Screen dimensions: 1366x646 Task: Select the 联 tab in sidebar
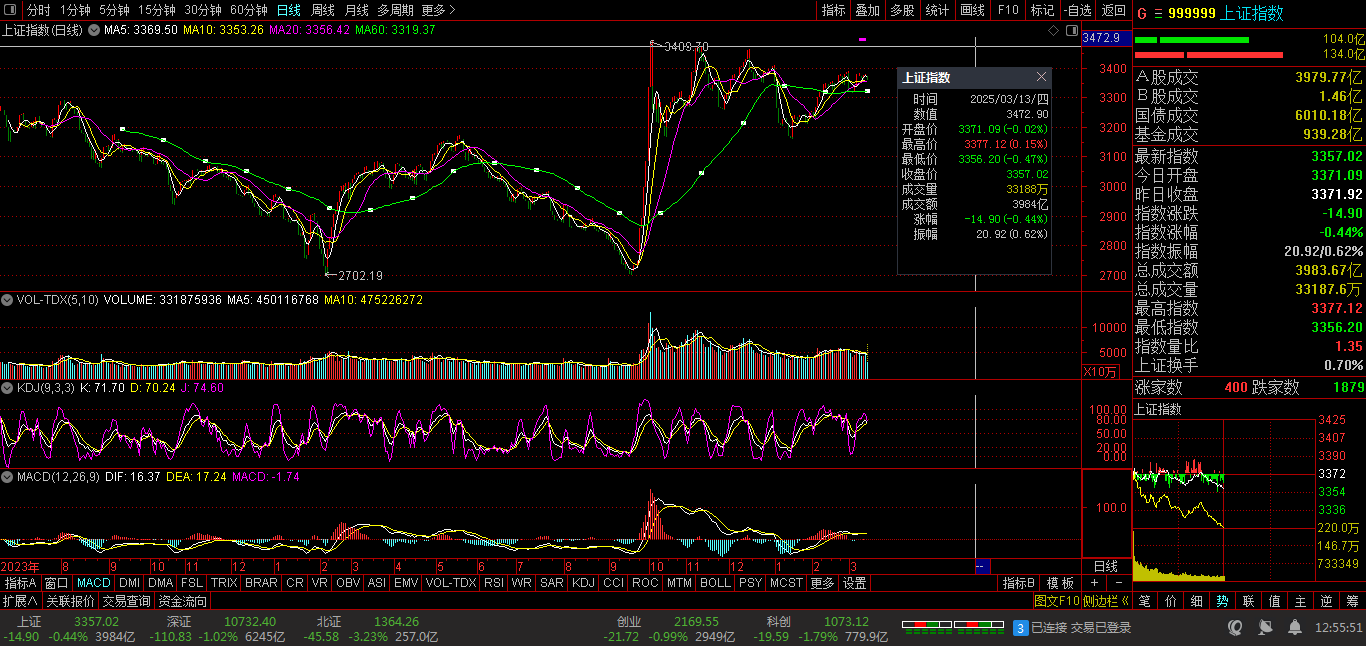coord(1248,601)
